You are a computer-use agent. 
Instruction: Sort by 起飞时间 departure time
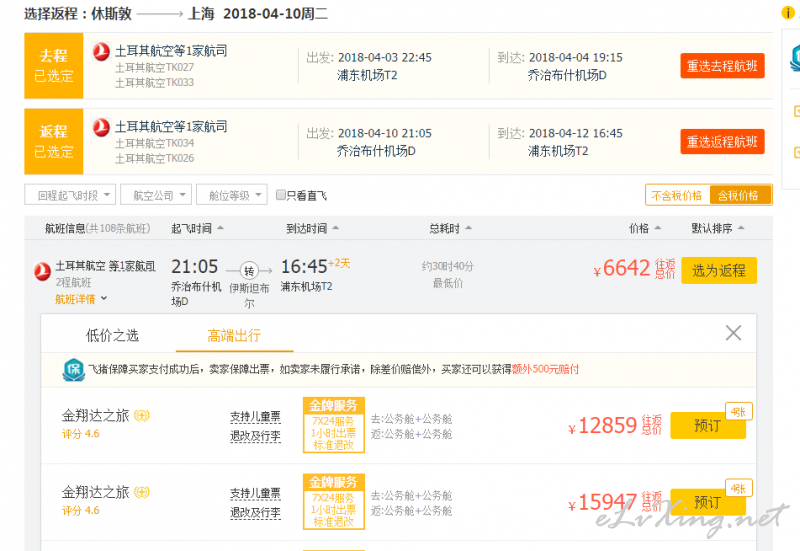coord(197,229)
